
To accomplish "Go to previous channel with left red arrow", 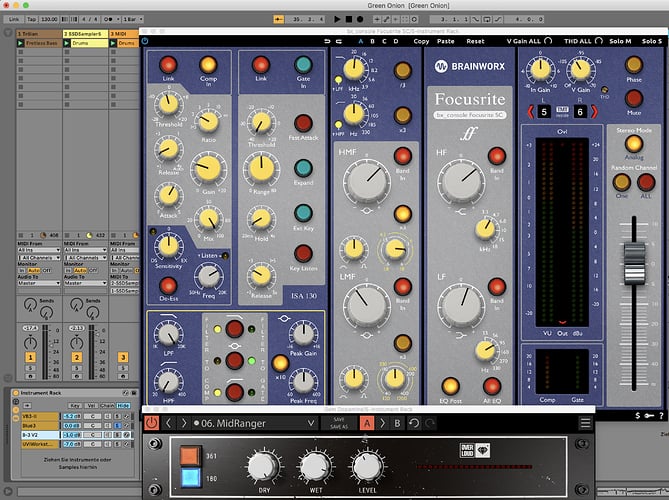I will pyautogui.click(x=530, y=112).
